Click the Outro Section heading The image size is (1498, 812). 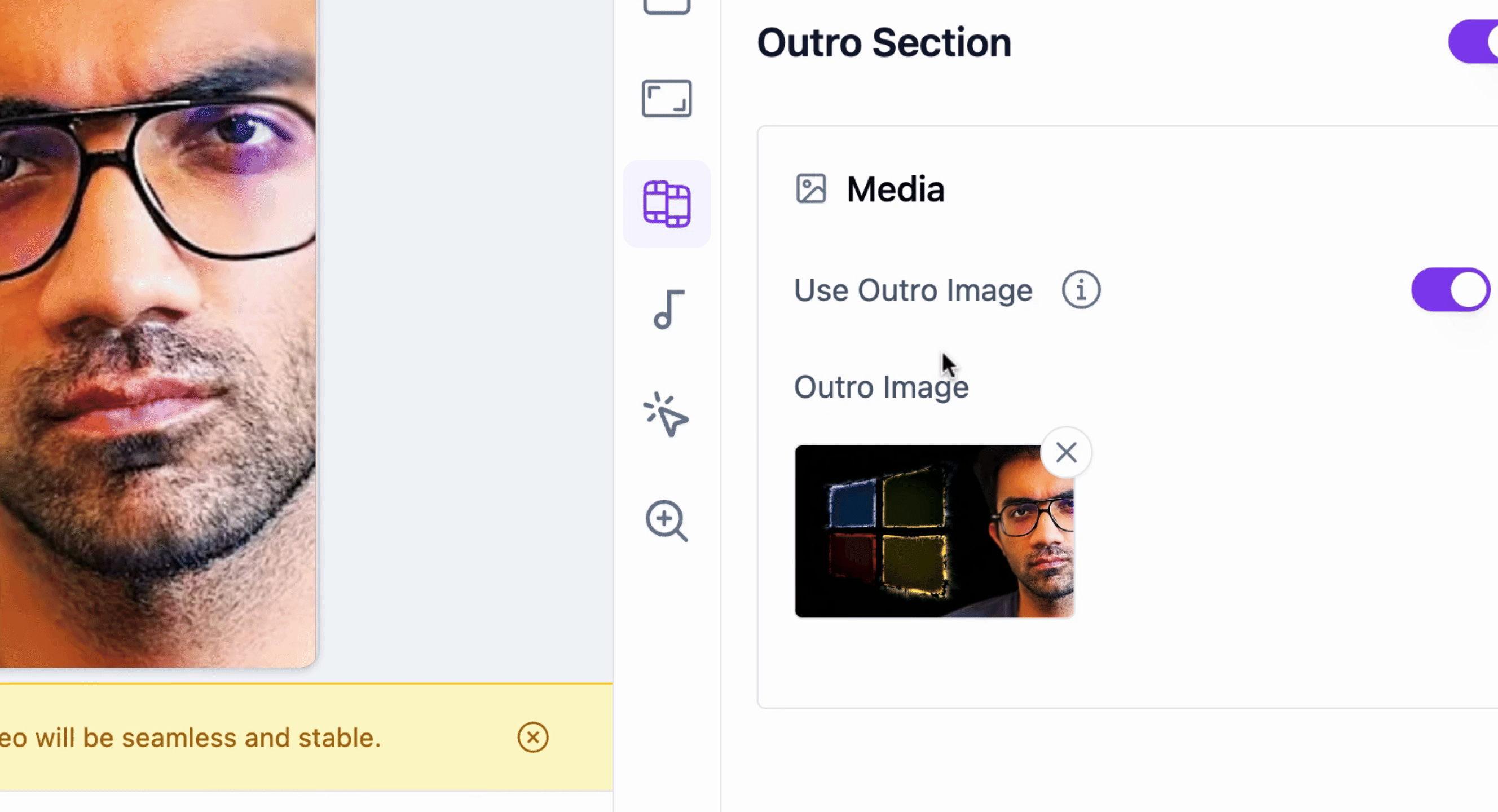tap(884, 42)
